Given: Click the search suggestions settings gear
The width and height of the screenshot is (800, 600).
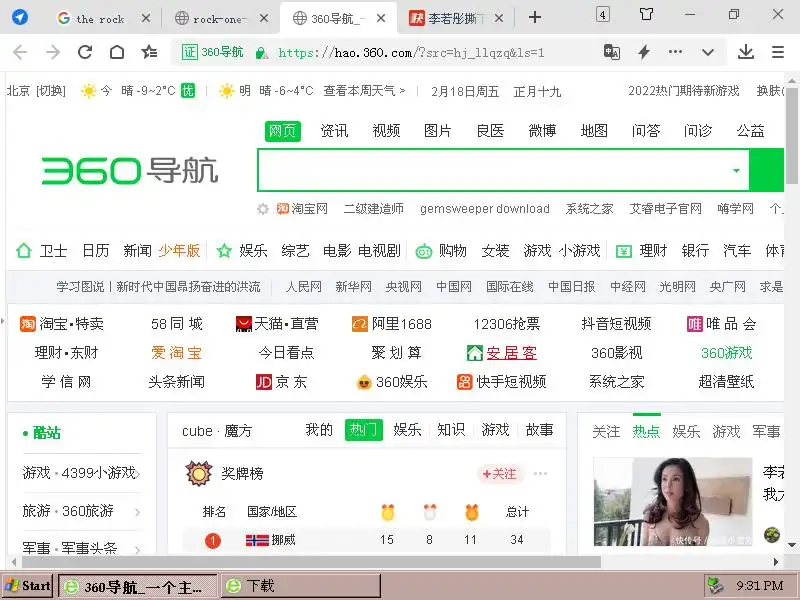Looking at the screenshot, I should tap(263, 209).
